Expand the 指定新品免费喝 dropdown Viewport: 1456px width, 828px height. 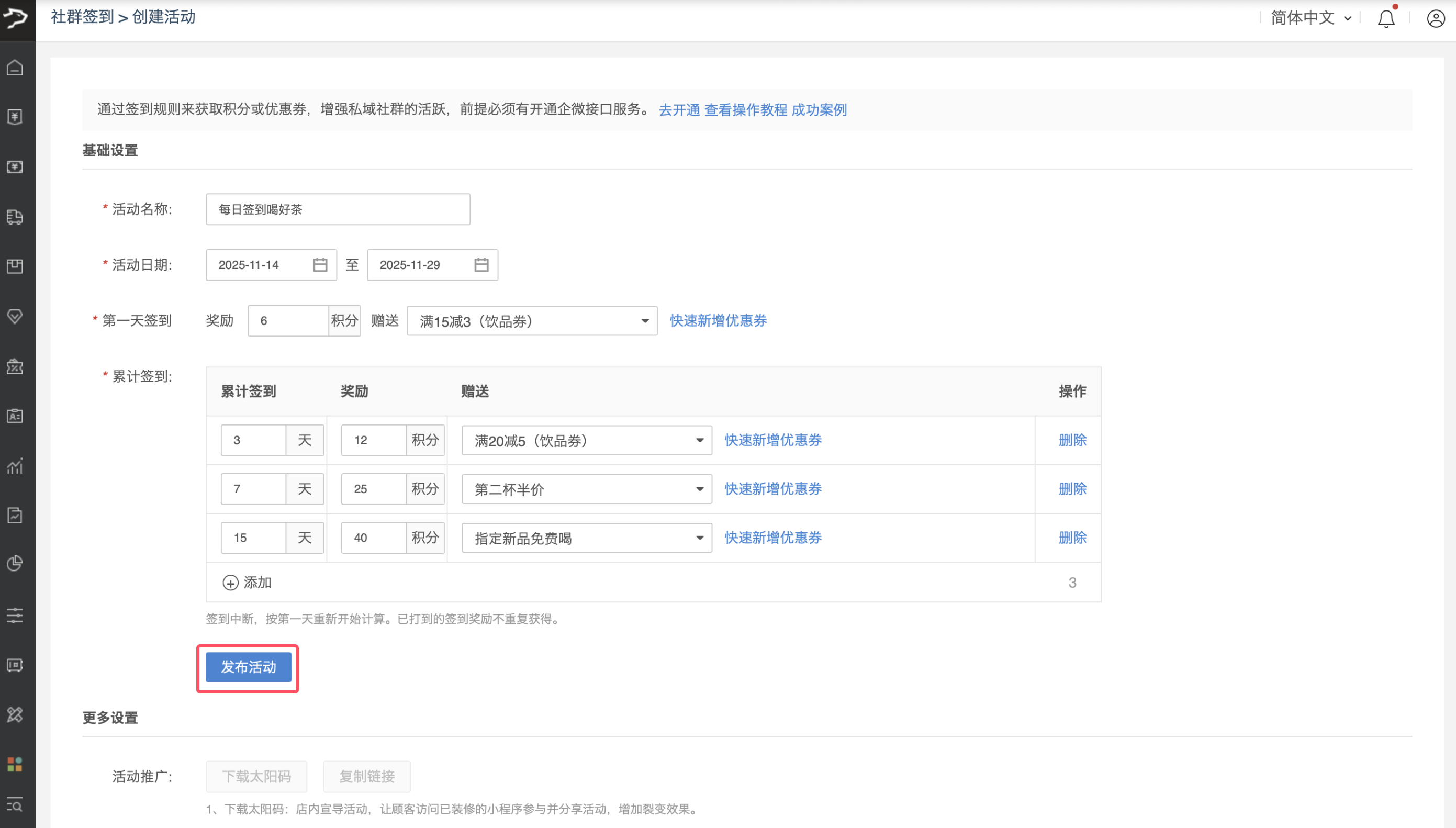click(586, 538)
